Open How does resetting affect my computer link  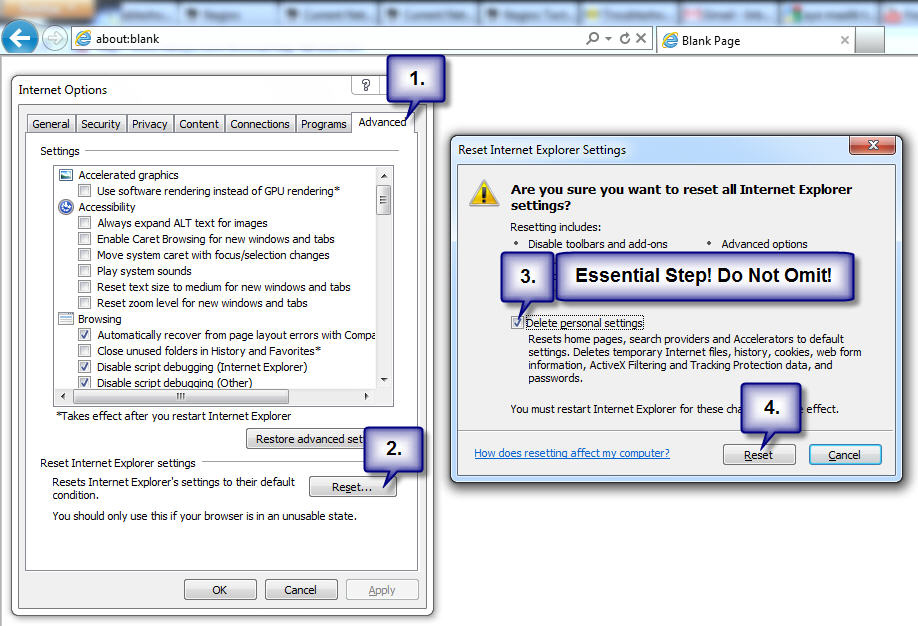click(x=572, y=453)
